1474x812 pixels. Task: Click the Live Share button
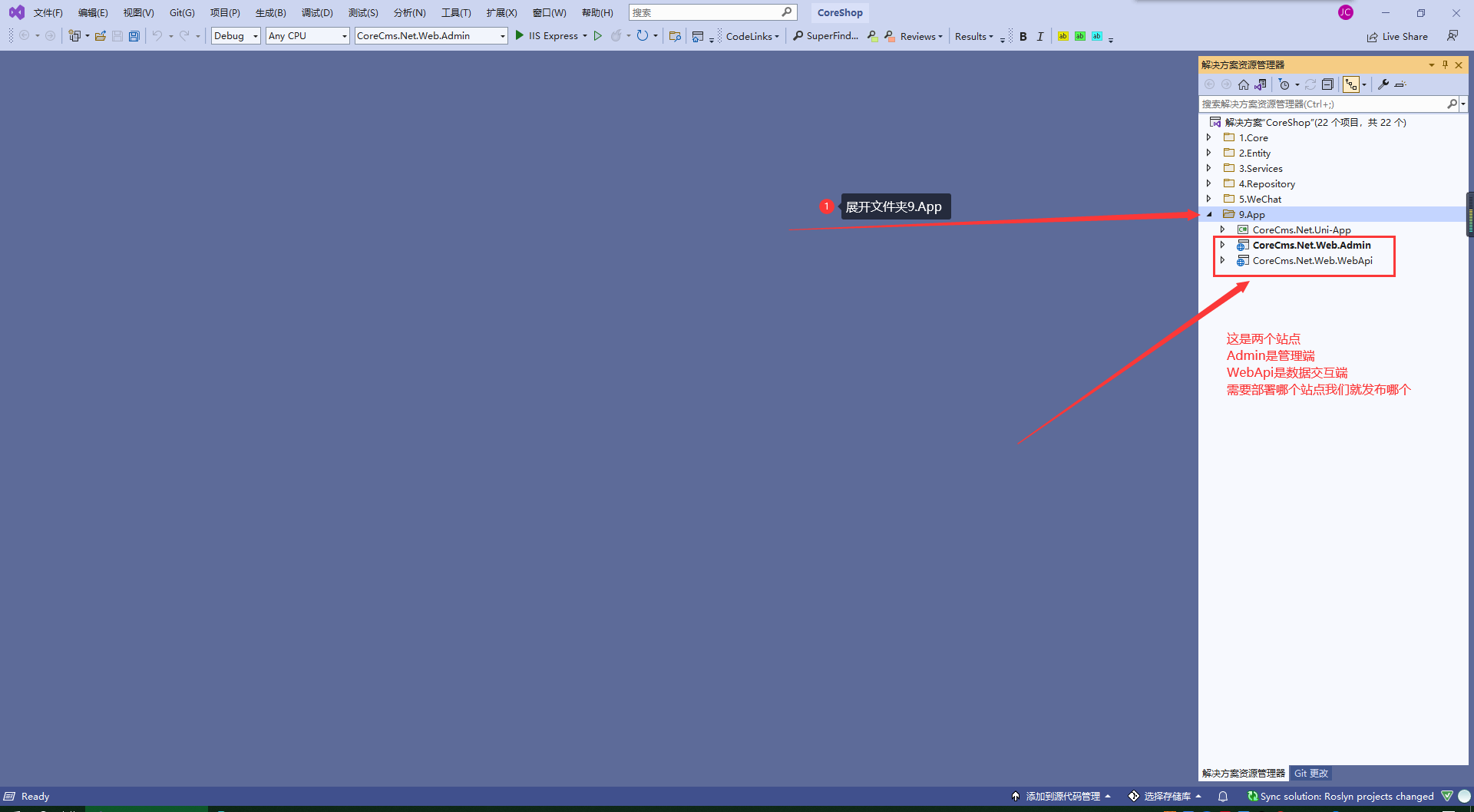1397,36
